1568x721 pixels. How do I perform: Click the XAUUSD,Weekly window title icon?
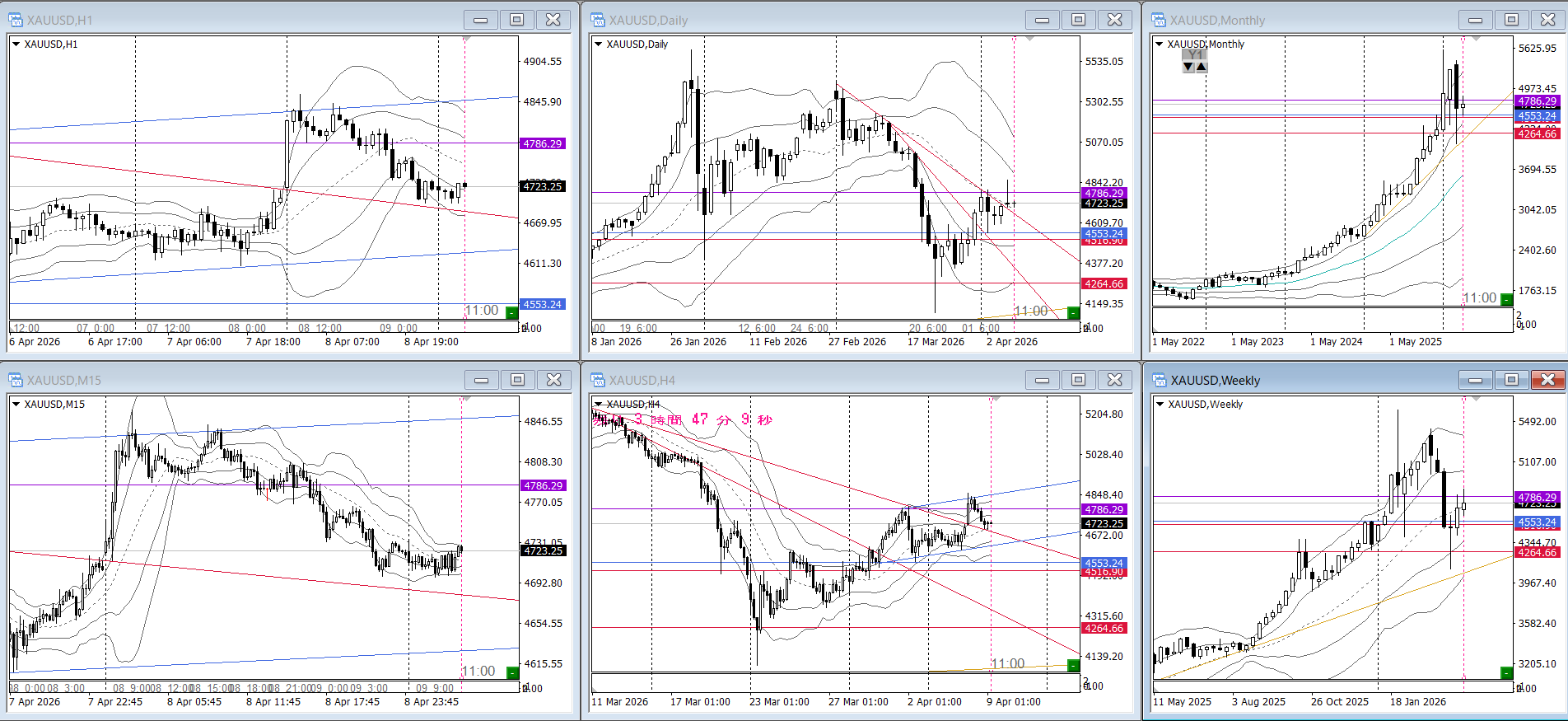tap(1160, 380)
